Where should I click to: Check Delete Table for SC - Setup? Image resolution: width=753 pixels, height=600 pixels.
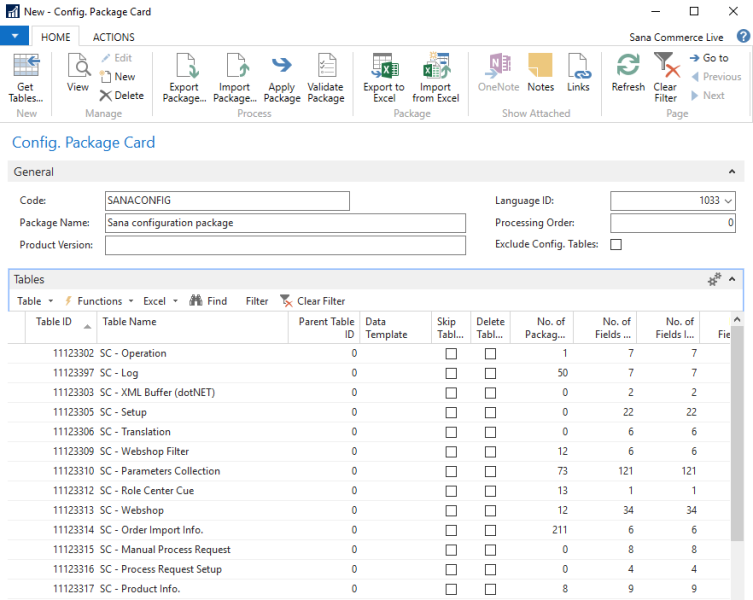pos(490,413)
